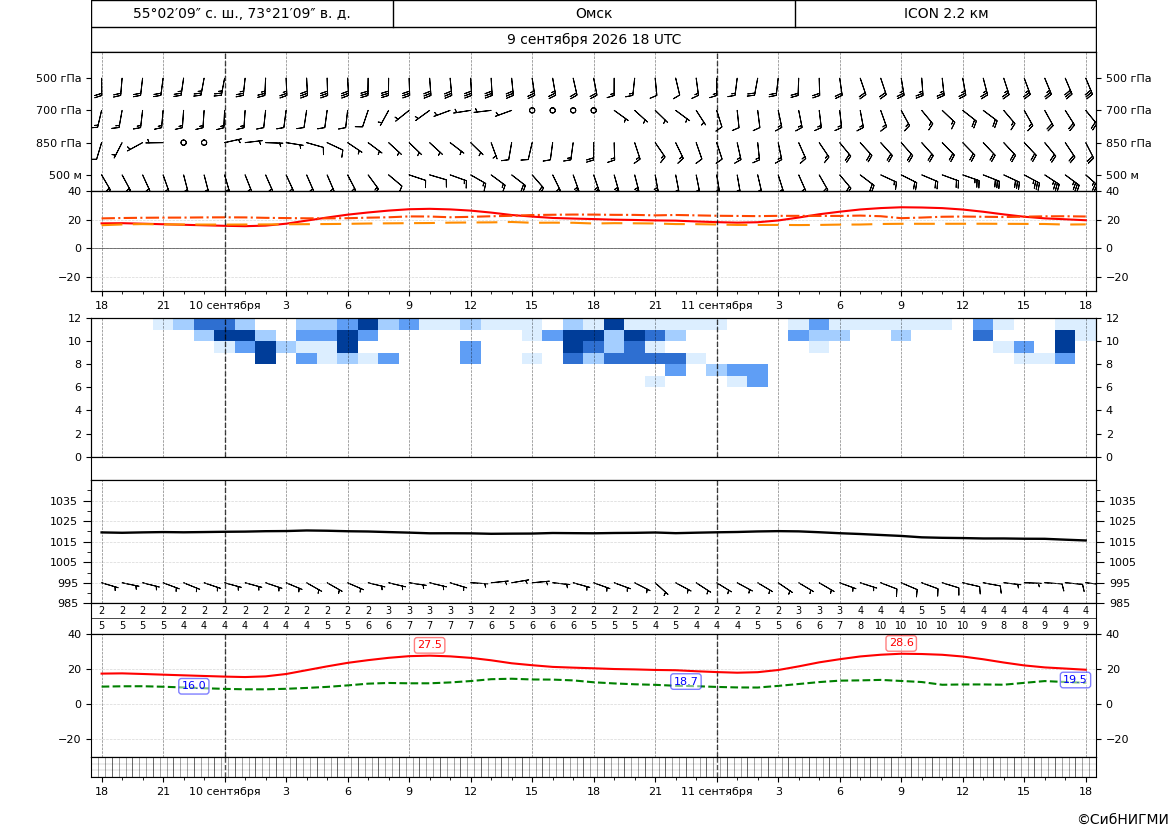Click the red 27.5 maximum temperature label
The height and width of the screenshot is (827, 1169).
[x=429, y=644]
